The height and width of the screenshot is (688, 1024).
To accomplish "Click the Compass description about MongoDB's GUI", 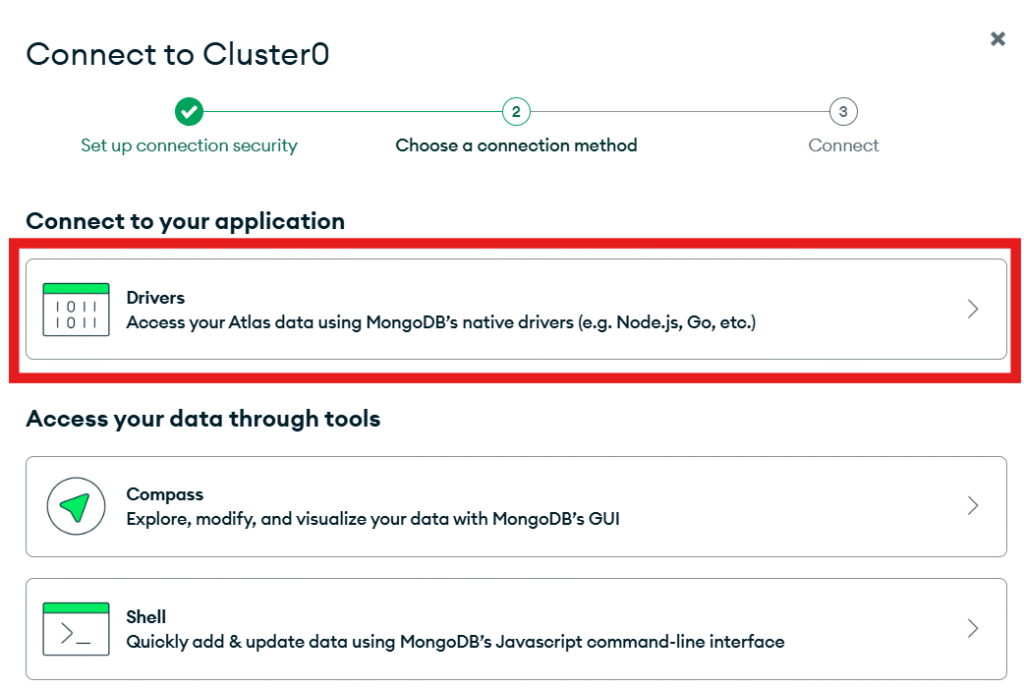I will (373, 519).
